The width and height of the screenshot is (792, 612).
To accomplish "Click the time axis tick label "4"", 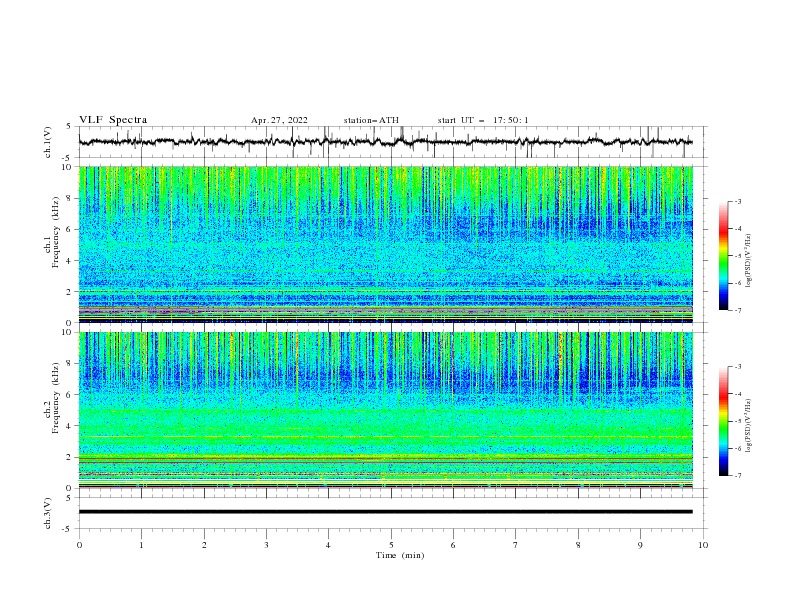I will coord(328,545).
